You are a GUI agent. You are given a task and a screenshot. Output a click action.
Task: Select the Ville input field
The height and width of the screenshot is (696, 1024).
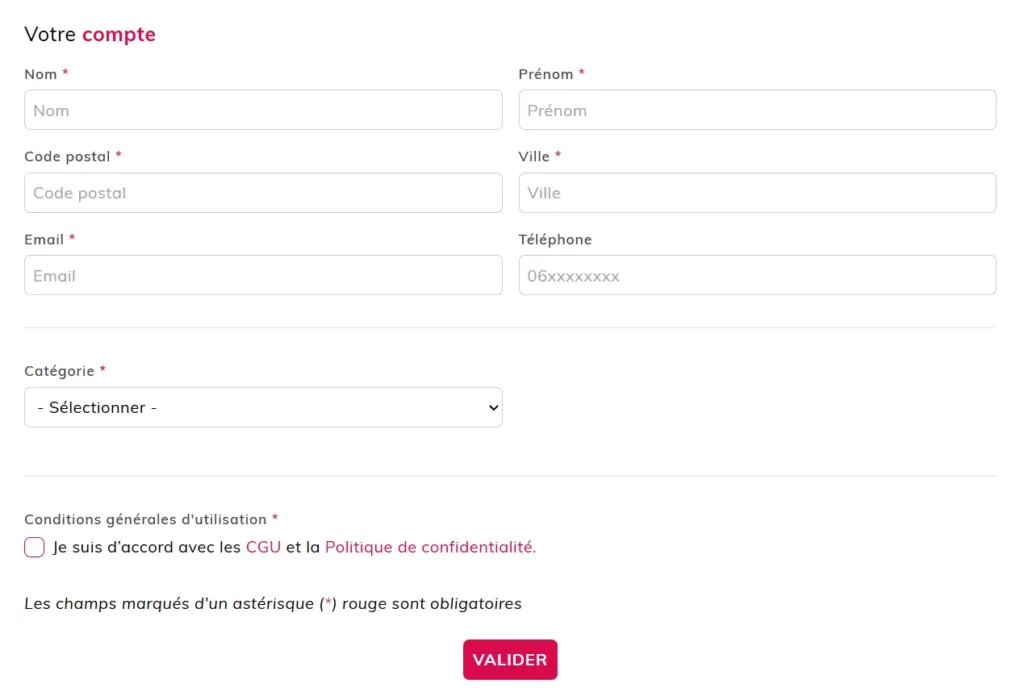pyautogui.click(x=757, y=193)
